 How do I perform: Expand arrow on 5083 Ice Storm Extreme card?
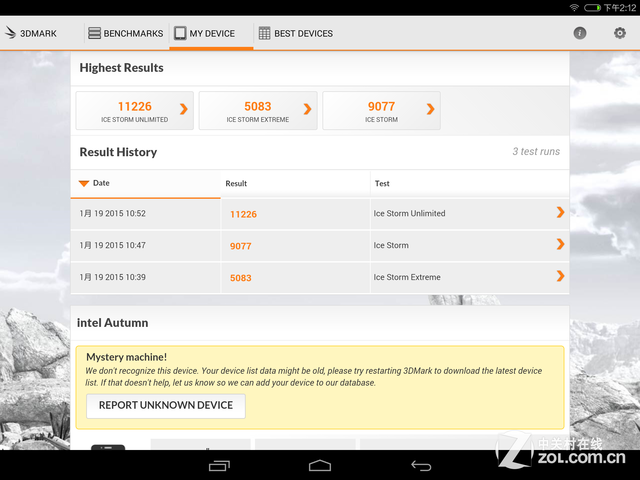click(x=307, y=109)
